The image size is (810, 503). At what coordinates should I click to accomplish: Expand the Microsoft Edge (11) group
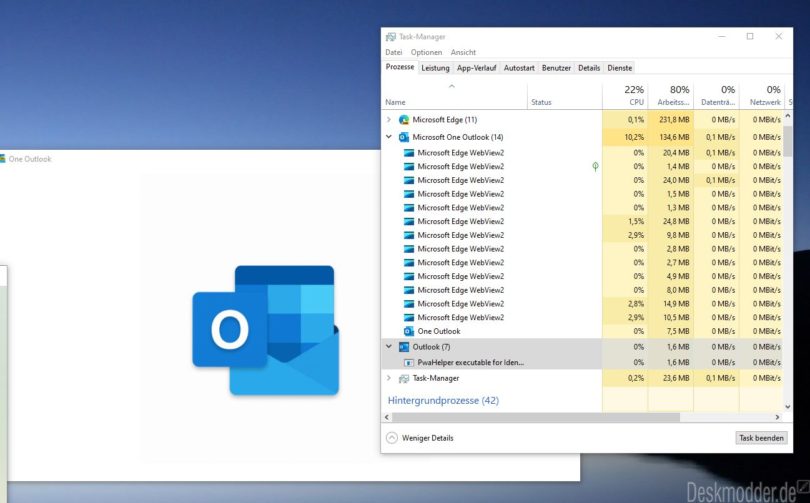(389, 120)
